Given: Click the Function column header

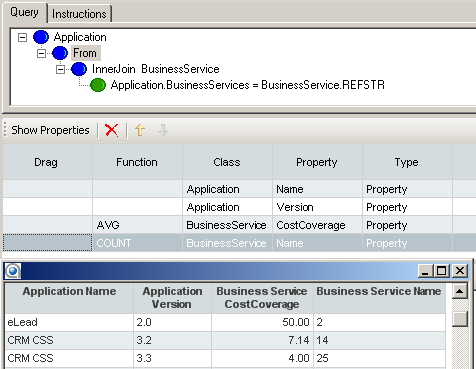Looking at the screenshot, I should click(x=137, y=162).
